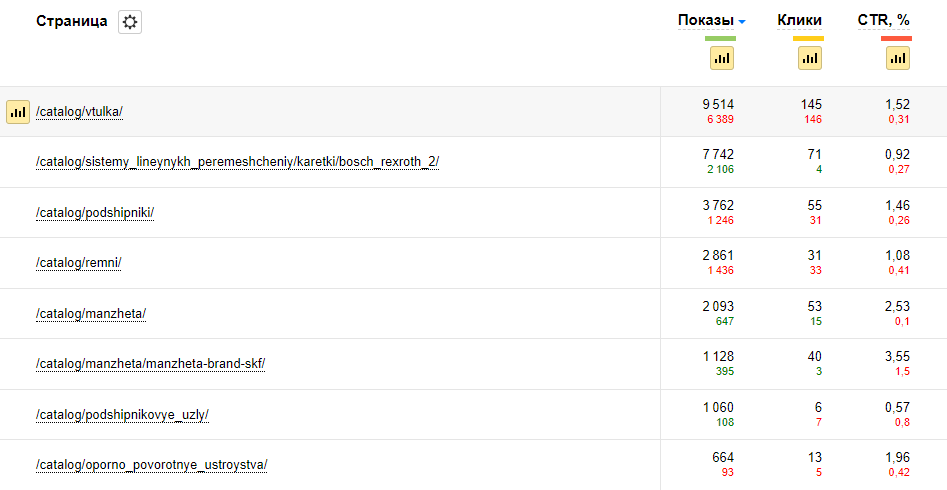
Task: Sort table by Клики header
Action: pos(799,20)
